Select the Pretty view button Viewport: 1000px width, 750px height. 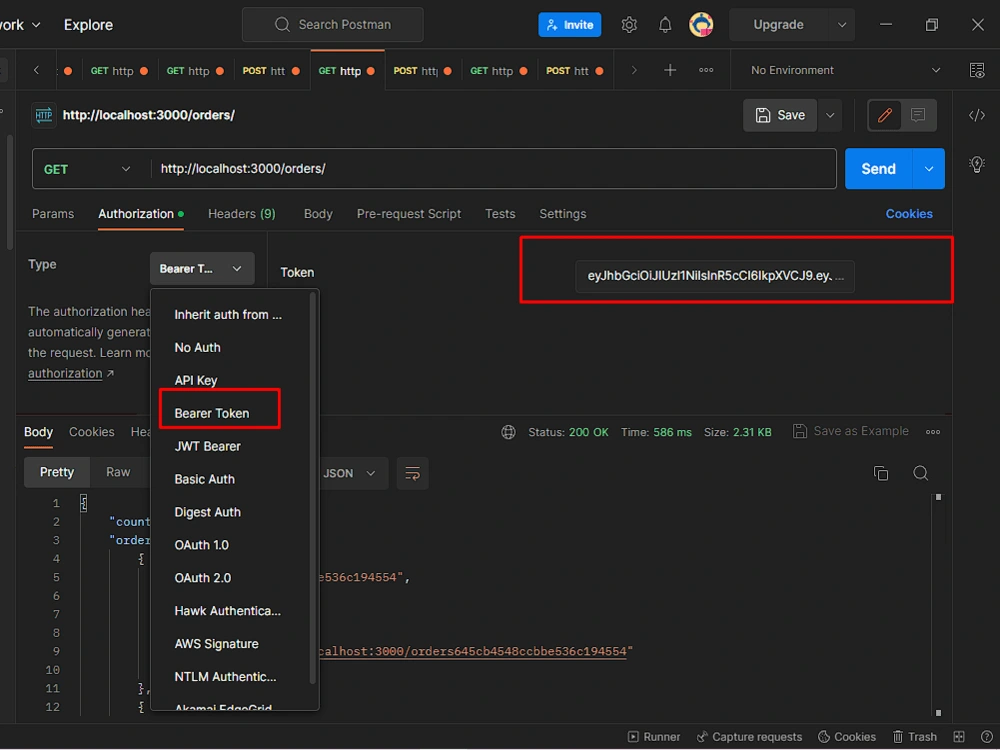click(57, 473)
